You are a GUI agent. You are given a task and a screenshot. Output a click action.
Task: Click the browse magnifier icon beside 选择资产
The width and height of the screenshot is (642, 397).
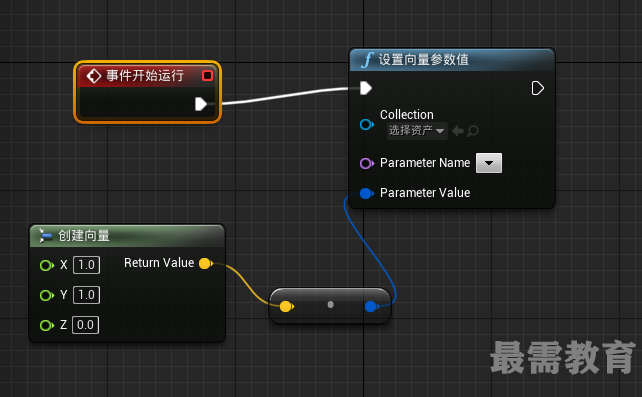[473, 131]
